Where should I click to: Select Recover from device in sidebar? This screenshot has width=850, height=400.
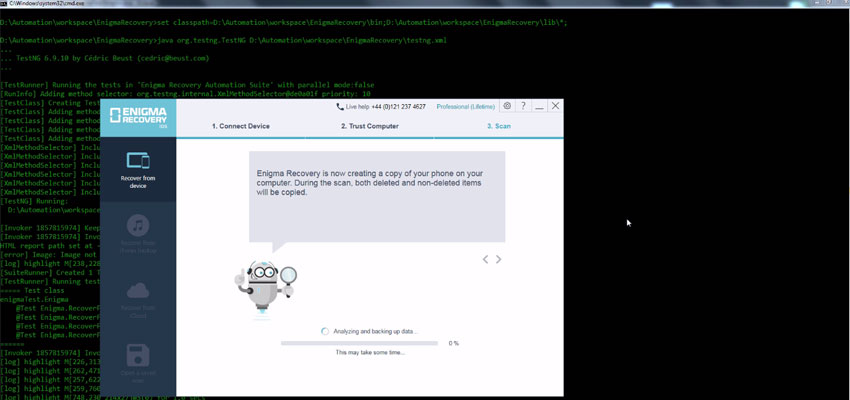[x=138, y=170]
